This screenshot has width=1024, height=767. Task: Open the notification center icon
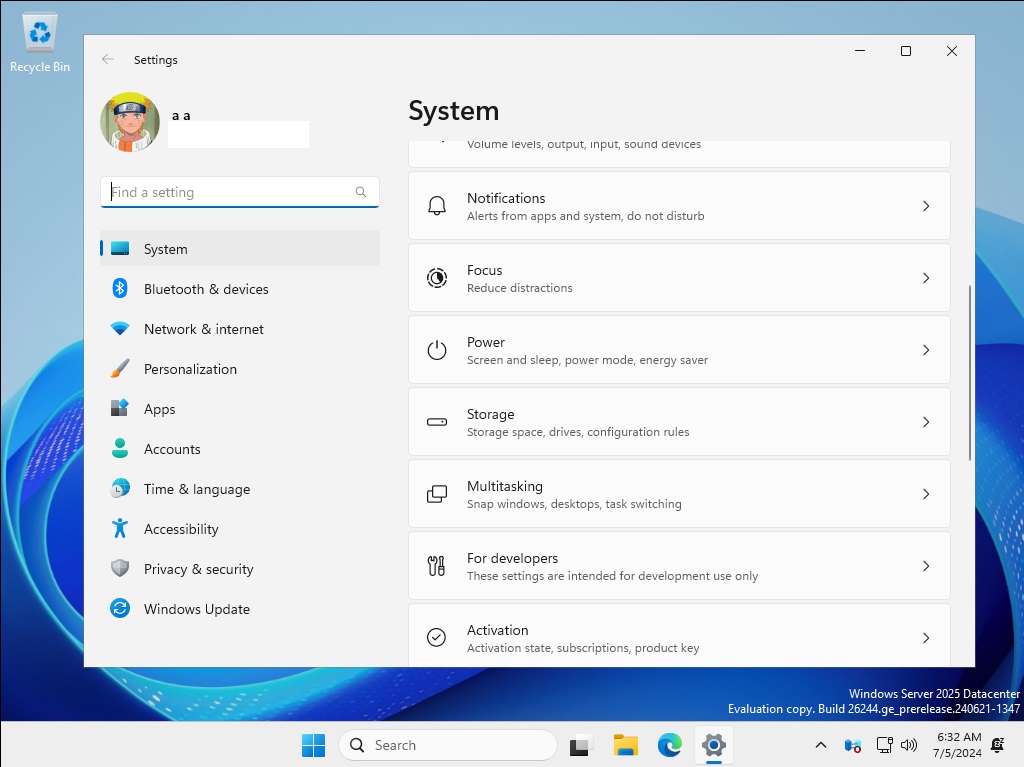(x=998, y=745)
